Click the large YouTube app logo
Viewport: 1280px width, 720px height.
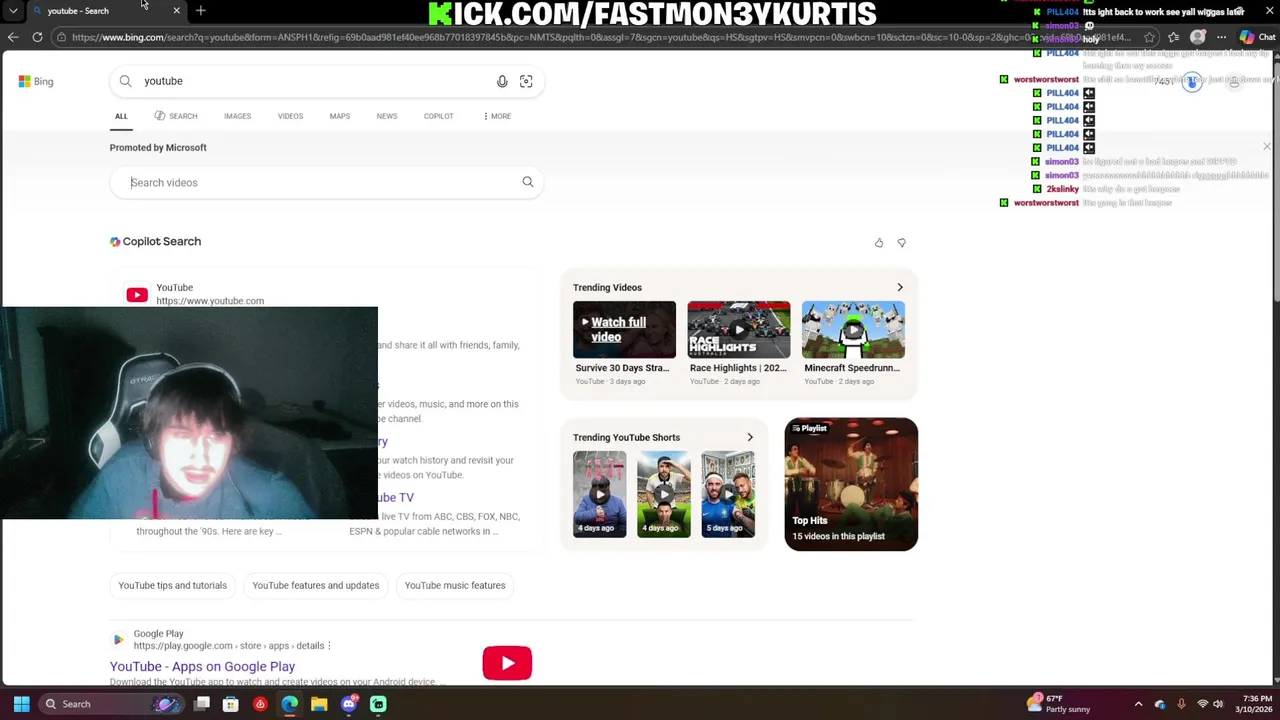[507, 663]
